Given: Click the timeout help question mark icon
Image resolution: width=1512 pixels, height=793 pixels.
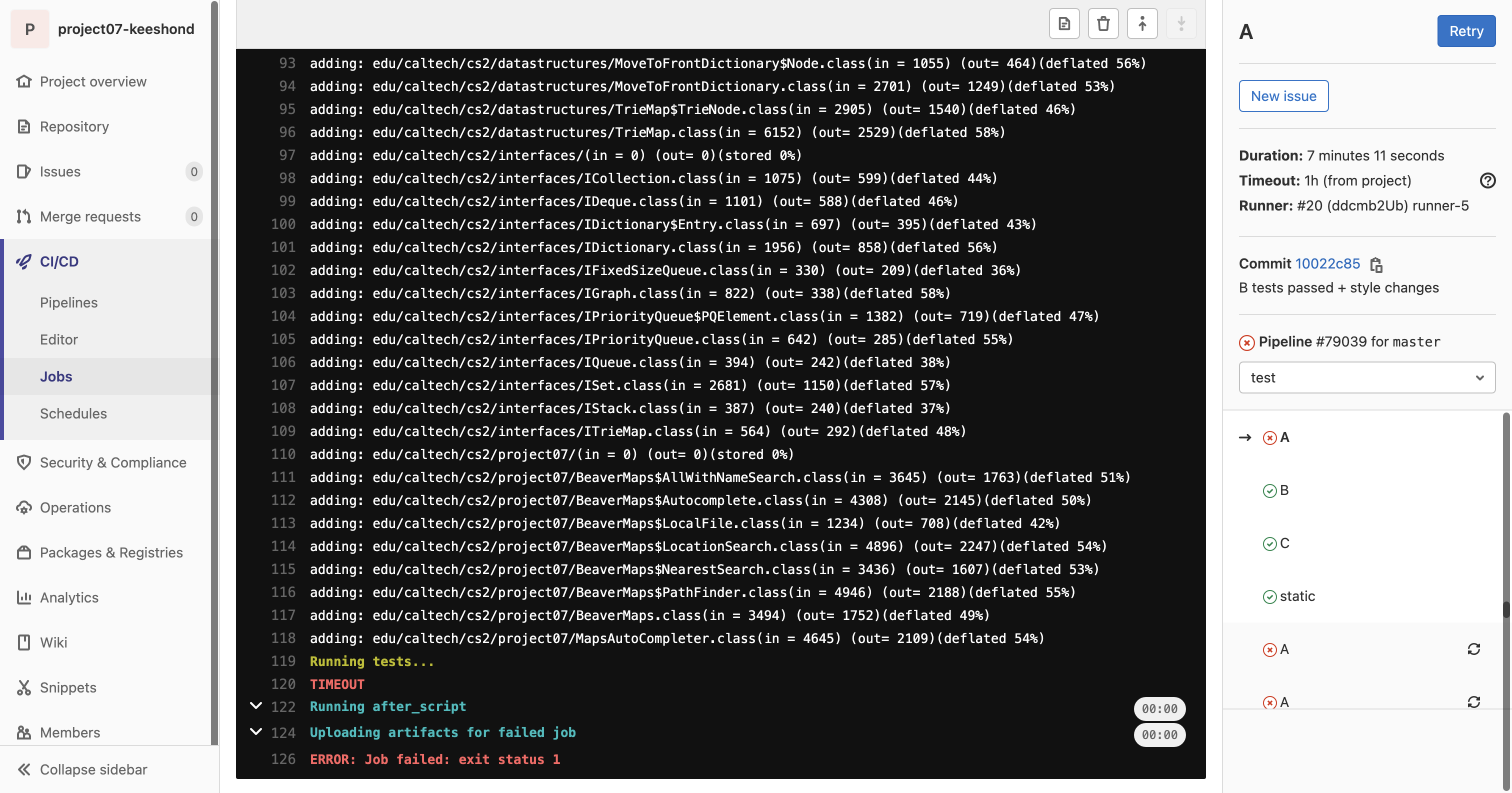Looking at the screenshot, I should point(1487,181).
